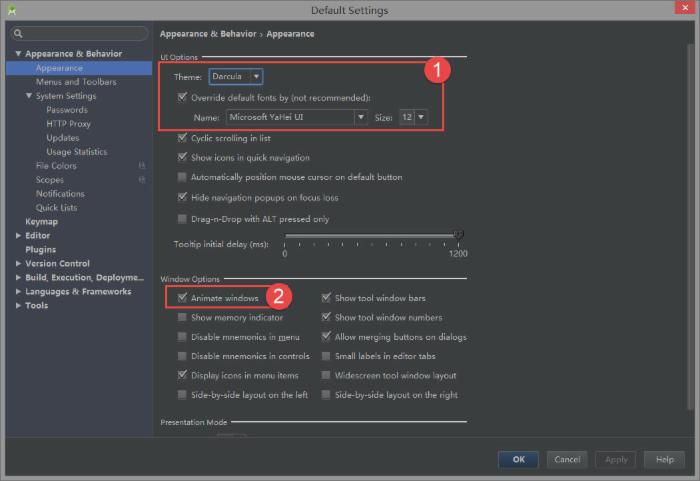Enable Automatically position mouse cursor on default button
The width and height of the screenshot is (700, 481).
182,177
